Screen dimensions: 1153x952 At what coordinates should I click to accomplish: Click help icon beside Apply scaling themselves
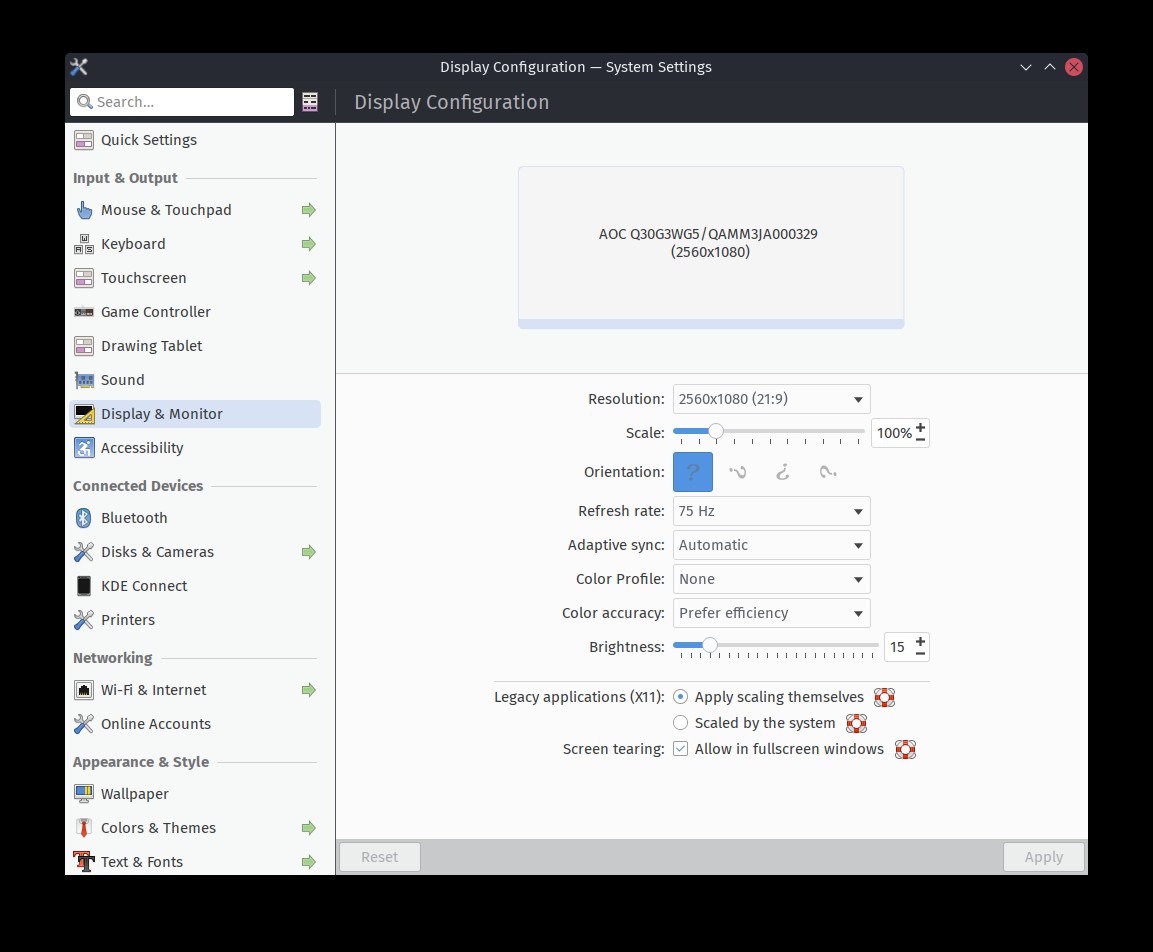(884, 697)
